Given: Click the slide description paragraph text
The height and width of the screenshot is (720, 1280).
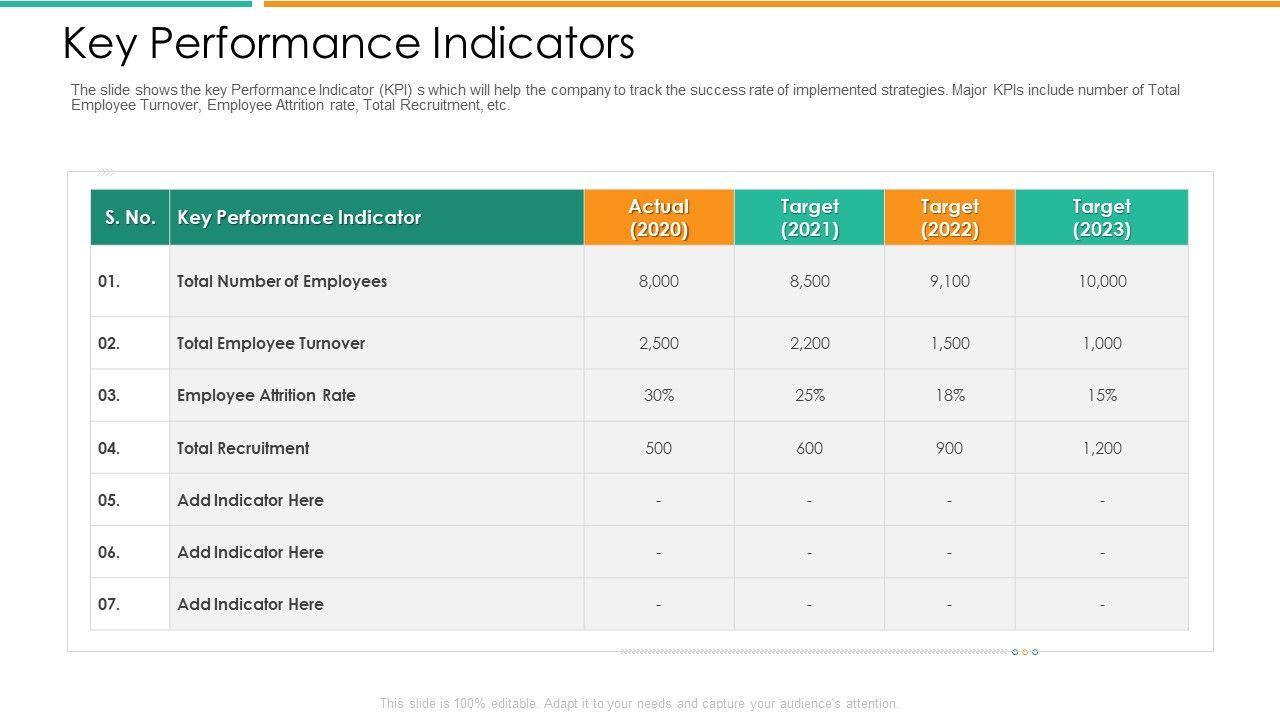Looking at the screenshot, I should [x=625, y=97].
